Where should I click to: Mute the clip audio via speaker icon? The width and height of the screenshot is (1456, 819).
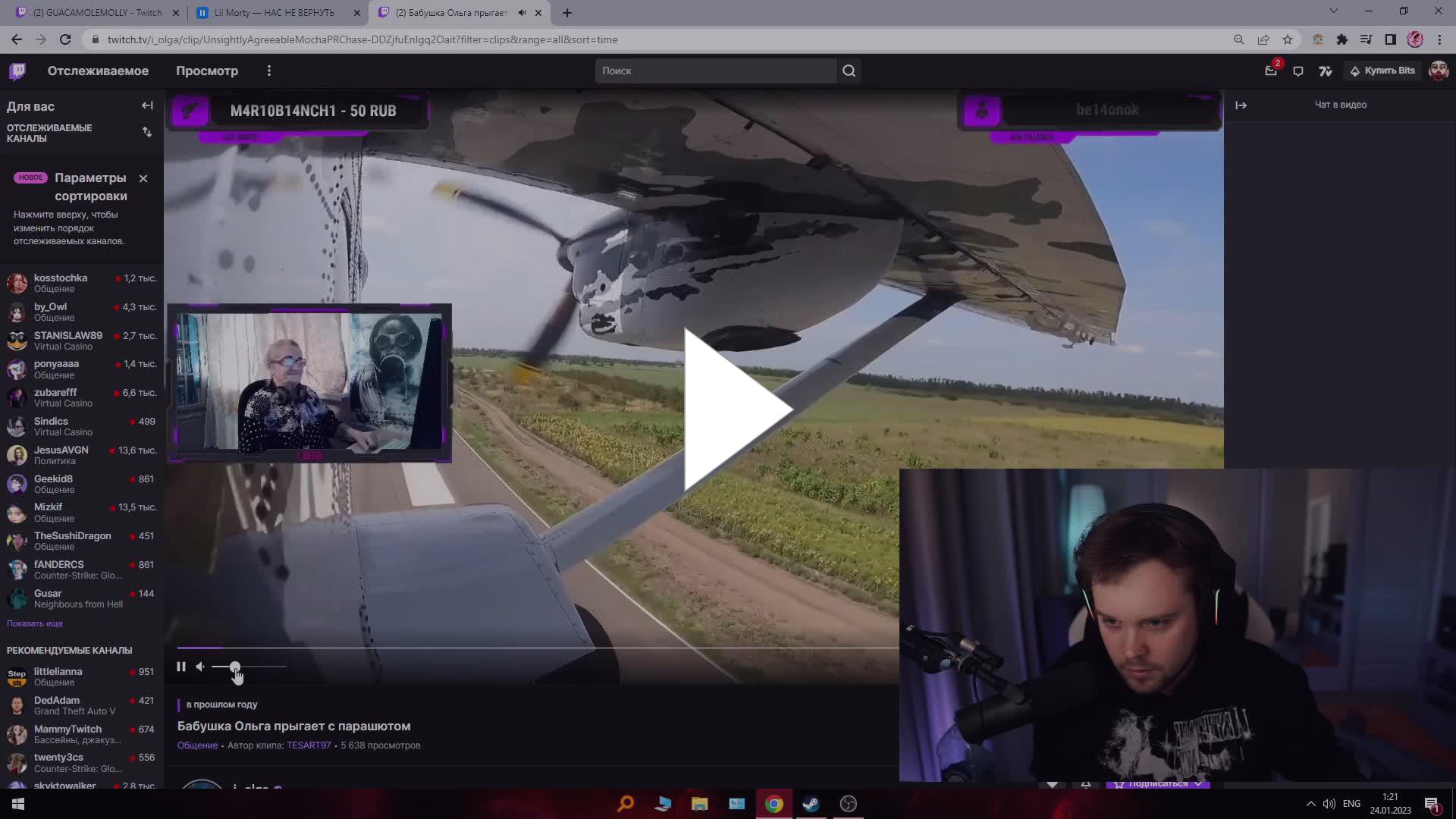pos(200,667)
